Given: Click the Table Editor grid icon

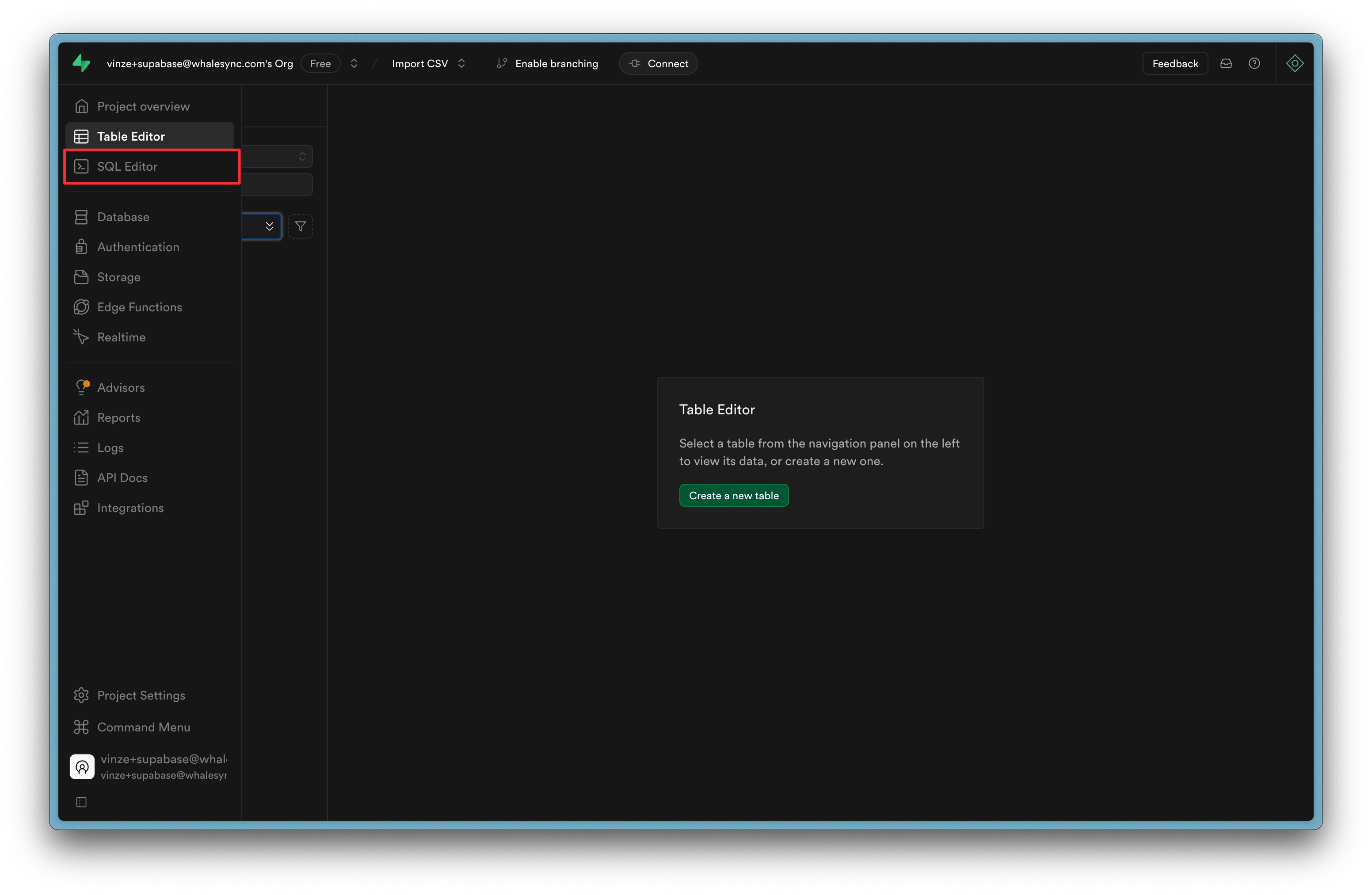Looking at the screenshot, I should pyautogui.click(x=81, y=136).
